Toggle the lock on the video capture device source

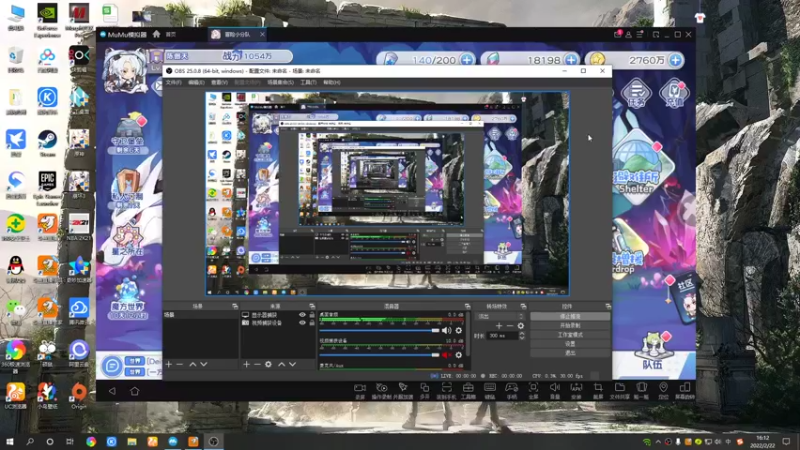coord(312,323)
